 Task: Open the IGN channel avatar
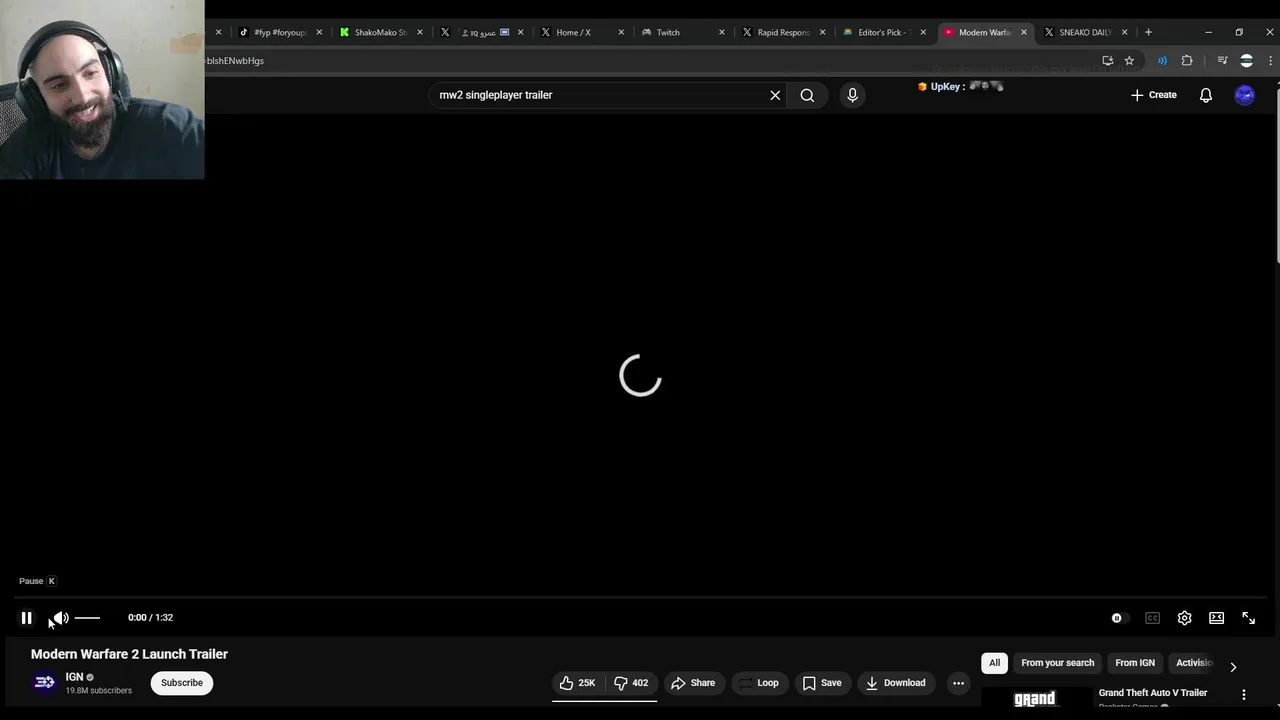coord(44,683)
